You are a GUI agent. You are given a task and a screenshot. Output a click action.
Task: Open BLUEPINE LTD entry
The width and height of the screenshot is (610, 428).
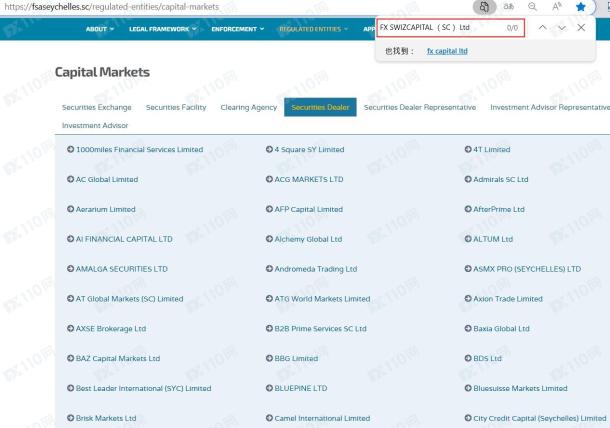301,388
